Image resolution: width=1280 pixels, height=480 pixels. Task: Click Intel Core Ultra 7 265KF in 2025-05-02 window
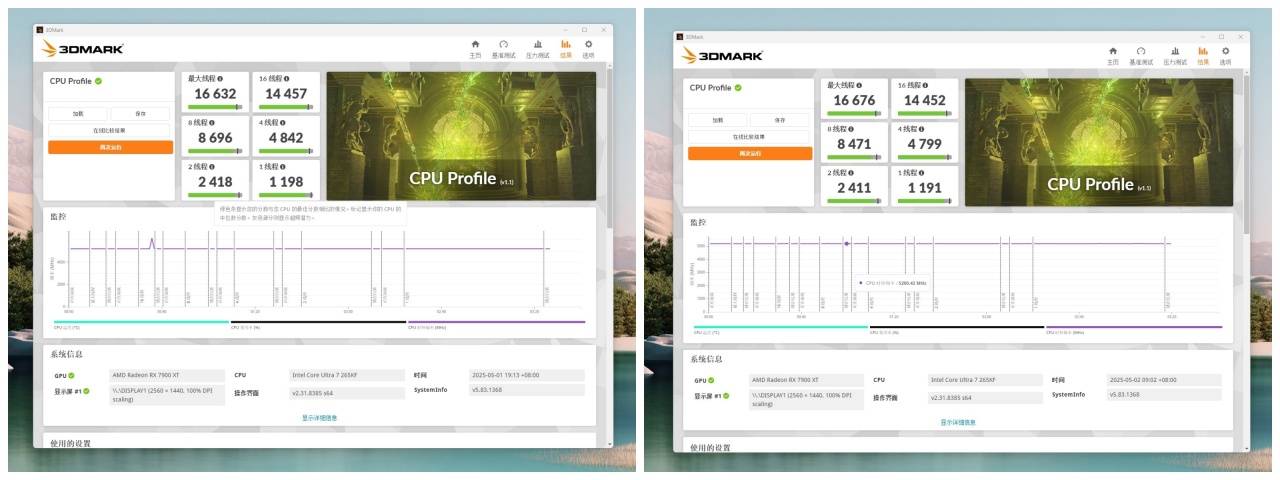(985, 380)
